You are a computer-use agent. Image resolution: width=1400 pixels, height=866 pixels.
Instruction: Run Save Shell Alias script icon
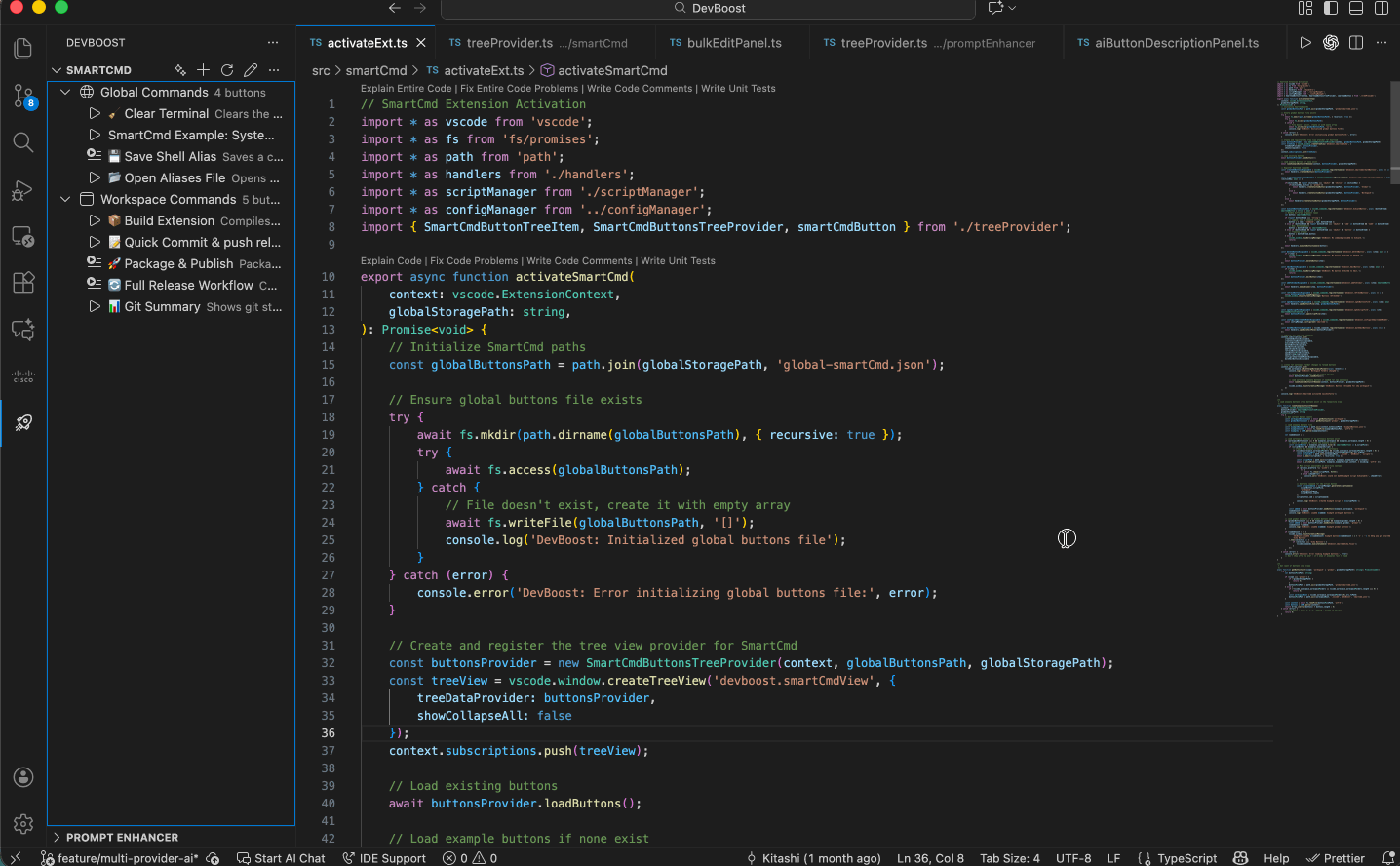[x=94, y=156]
